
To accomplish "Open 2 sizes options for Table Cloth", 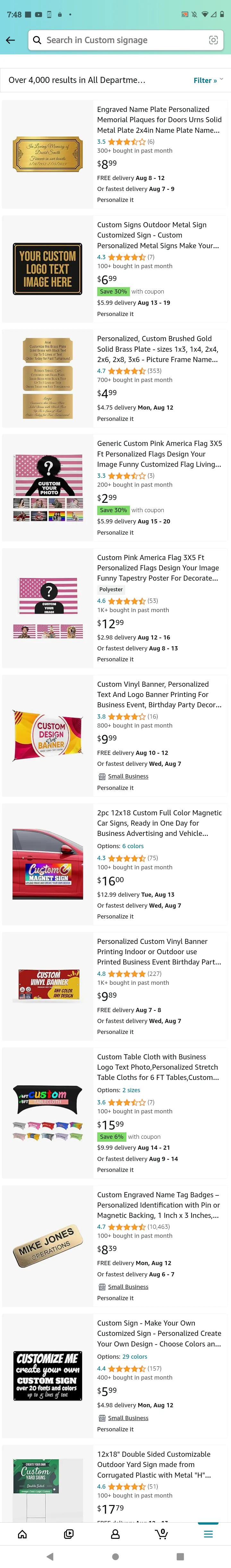I will click(x=131, y=1090).
